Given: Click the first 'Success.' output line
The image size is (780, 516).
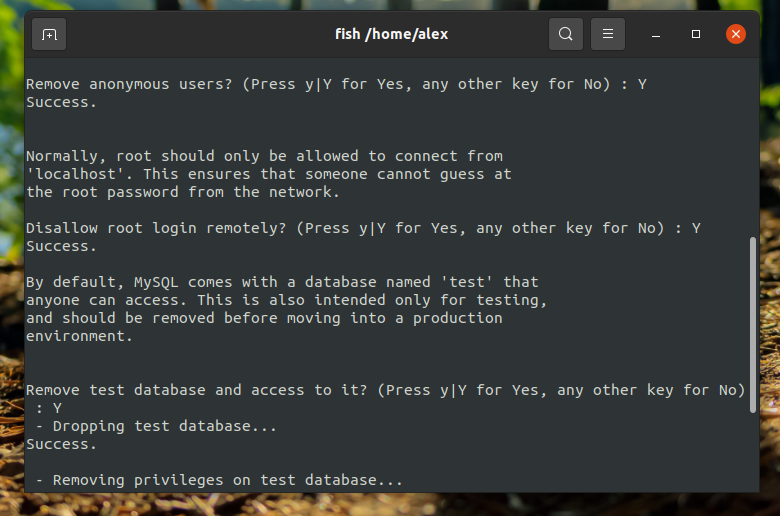Looking at the screenshot, I should (61, 102).
